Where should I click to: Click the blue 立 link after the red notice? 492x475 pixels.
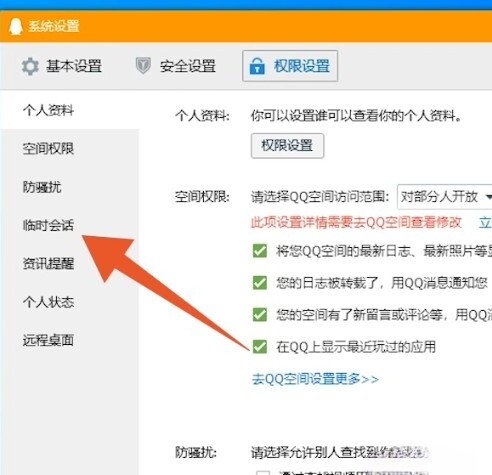485,222
